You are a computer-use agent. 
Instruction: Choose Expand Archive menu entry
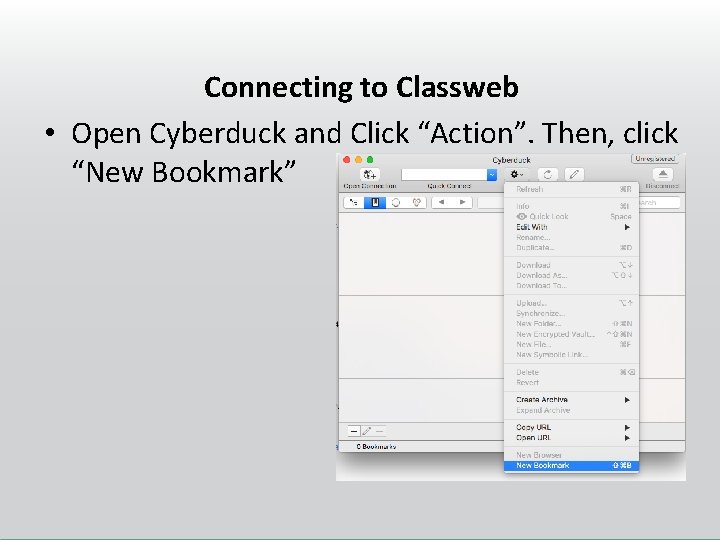tap(571, 411)
